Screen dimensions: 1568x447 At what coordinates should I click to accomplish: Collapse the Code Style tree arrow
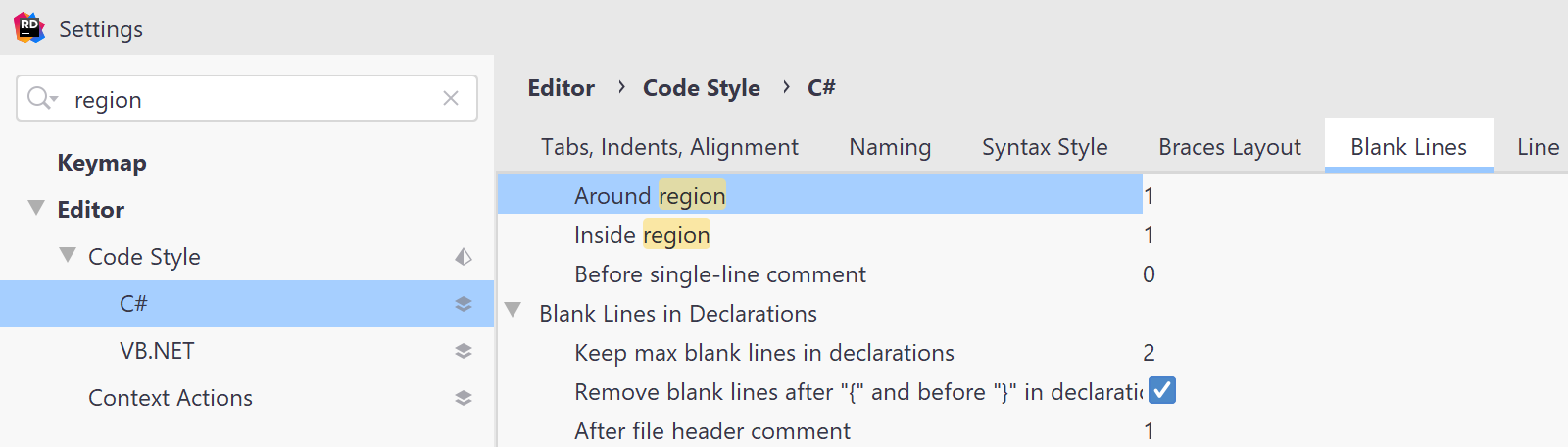click(x=68, y=255)
